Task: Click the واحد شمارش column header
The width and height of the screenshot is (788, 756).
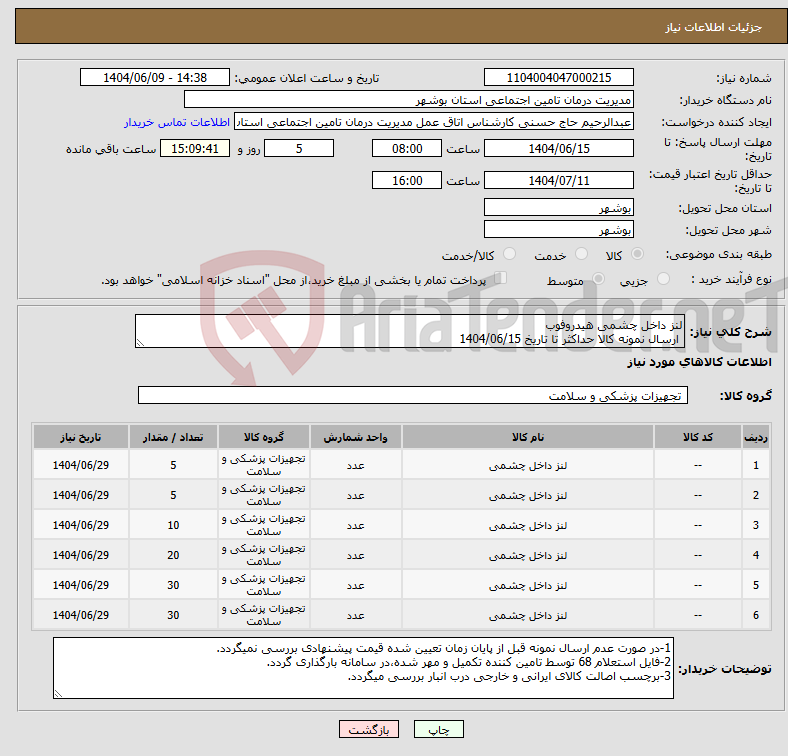Action: coord(355,437)
